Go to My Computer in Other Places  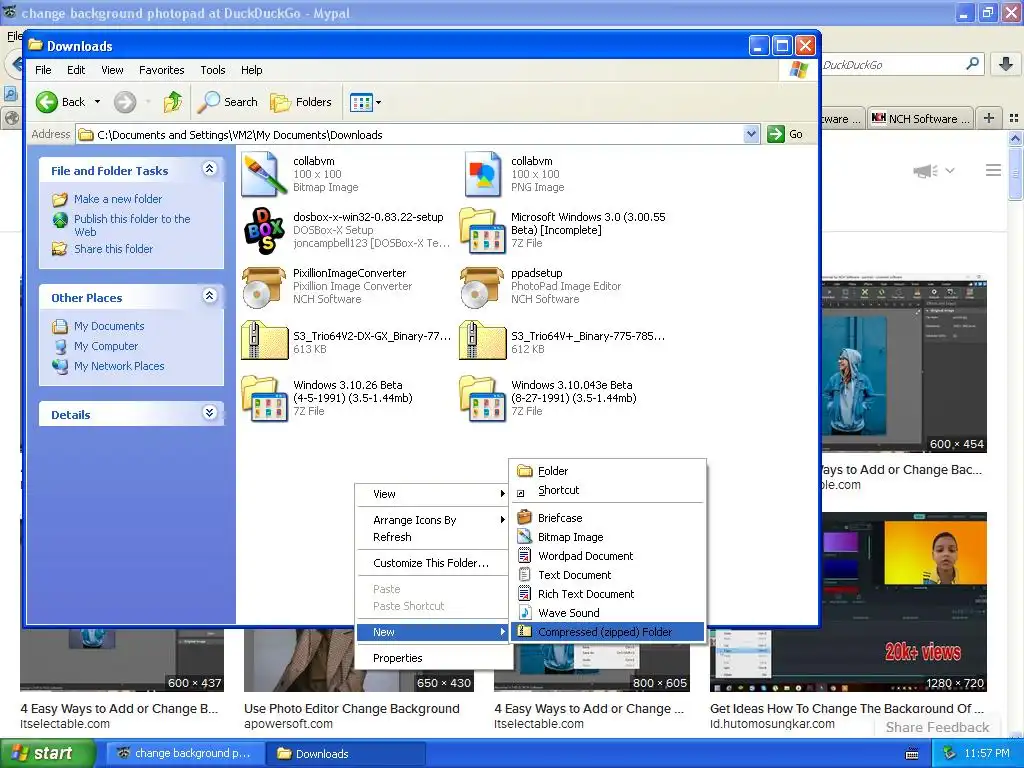click(x=106, y=346)
